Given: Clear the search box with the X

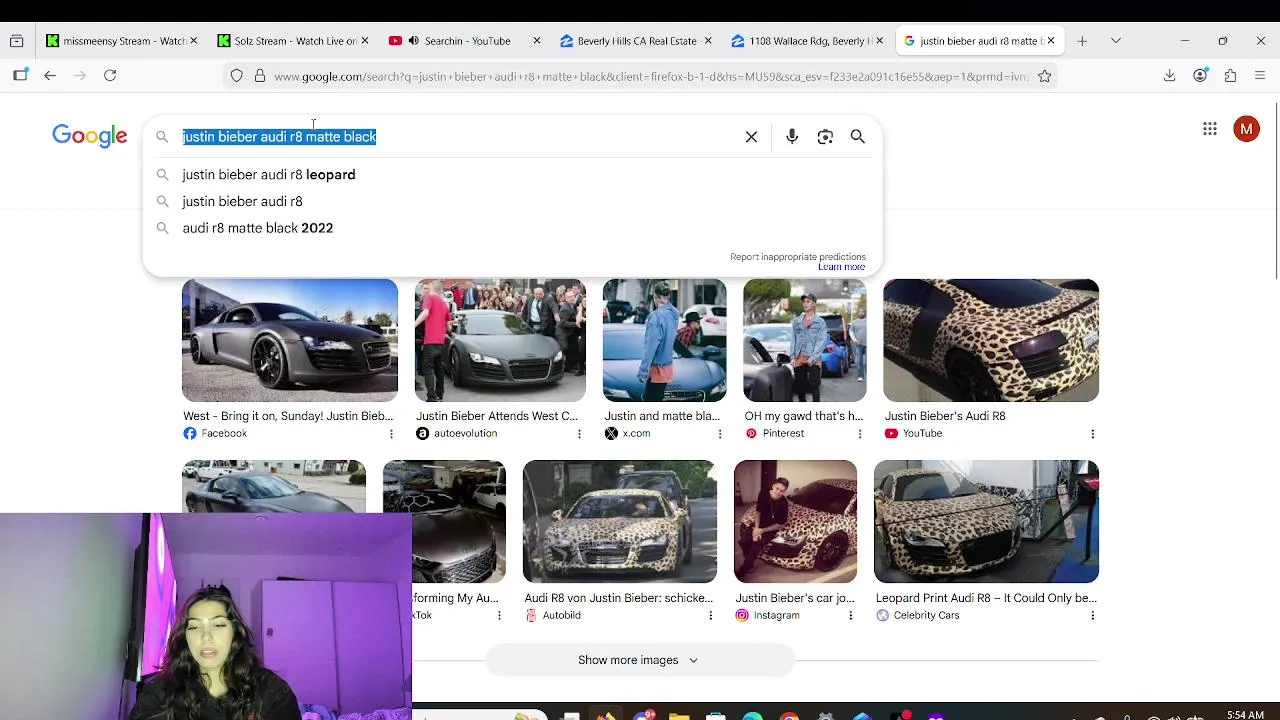Looking at the screenshot, I should 751,137.
